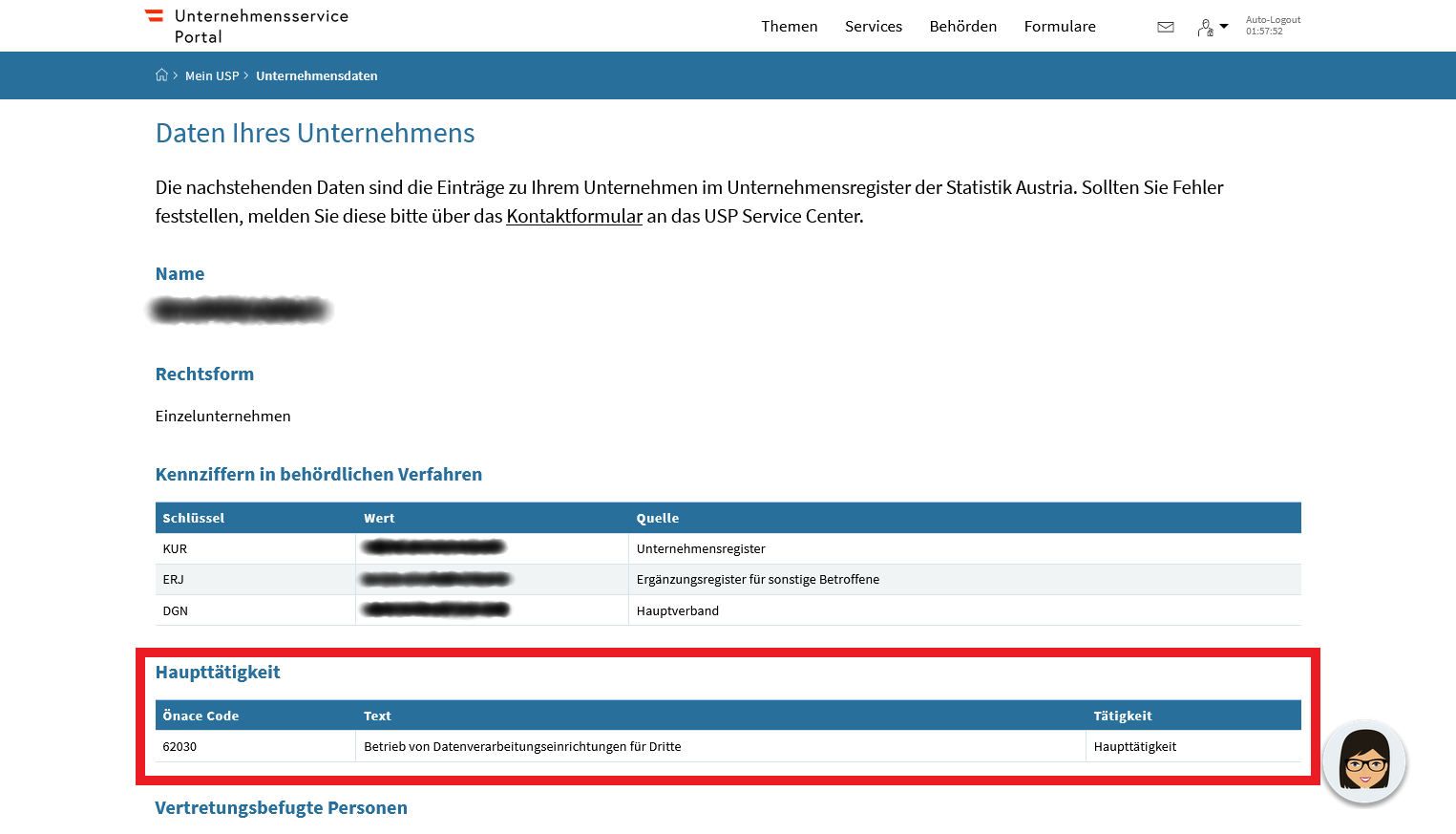The height and width of the screenshot is (834, 1456).
Task: Follow the Kontaktformular link
Action: pyautogui.click(x=575, y=216)
